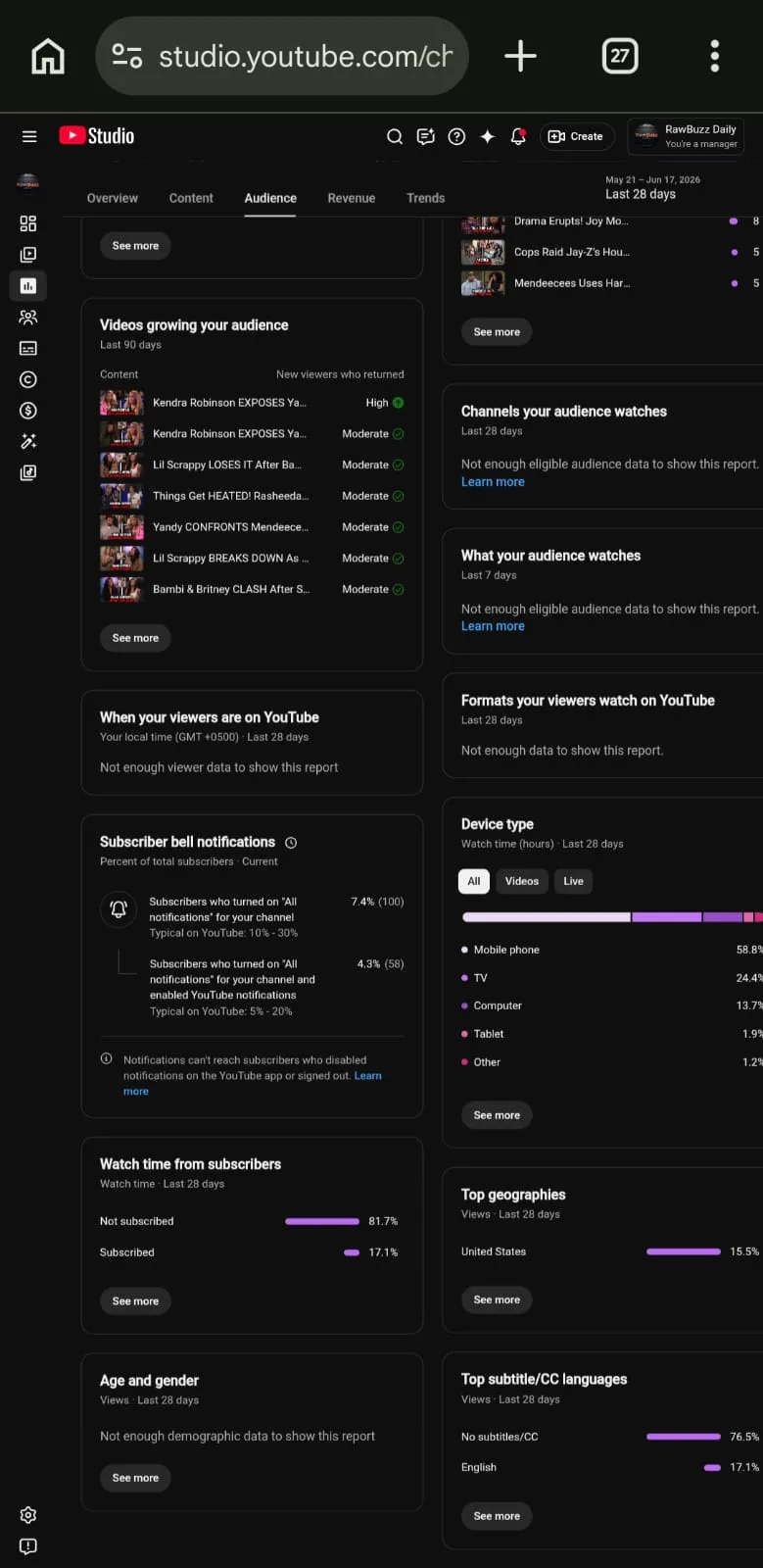Screen dimensions: 763x1568
Task: Click Learn more link in notifications disclaimer
Action: click(368, 1076)
